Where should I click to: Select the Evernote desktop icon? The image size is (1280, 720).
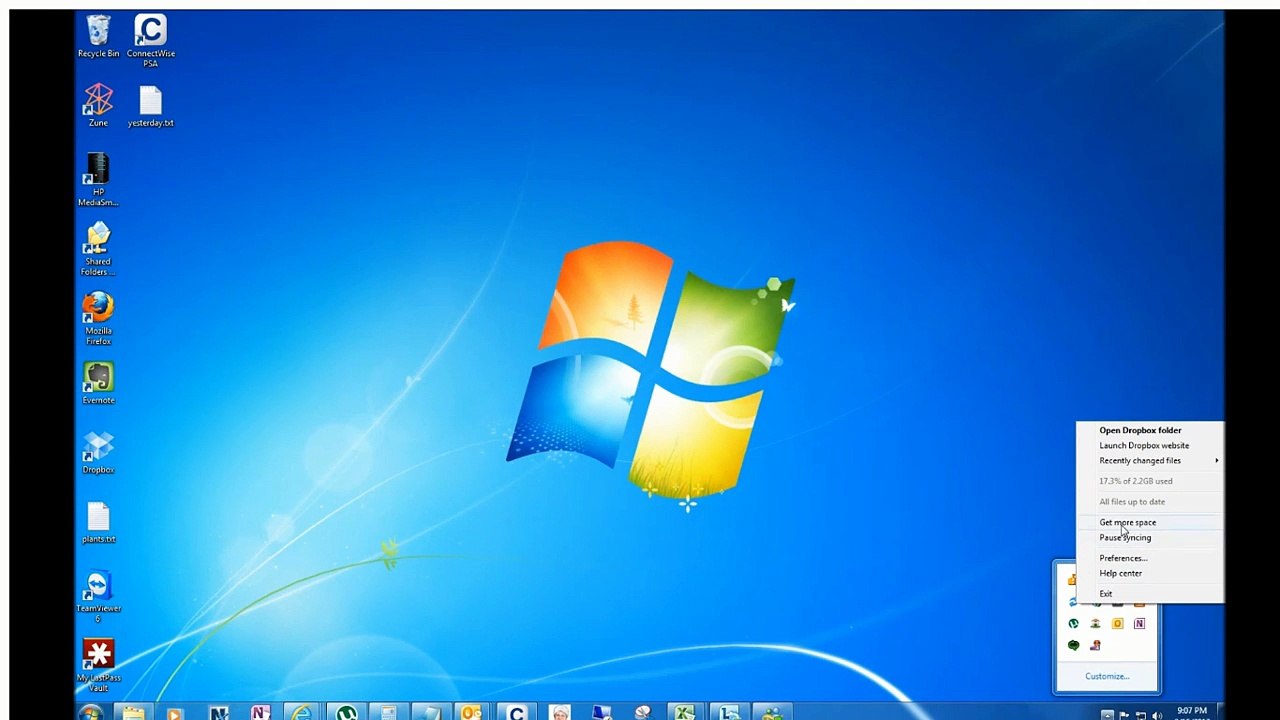coord(98,383)
